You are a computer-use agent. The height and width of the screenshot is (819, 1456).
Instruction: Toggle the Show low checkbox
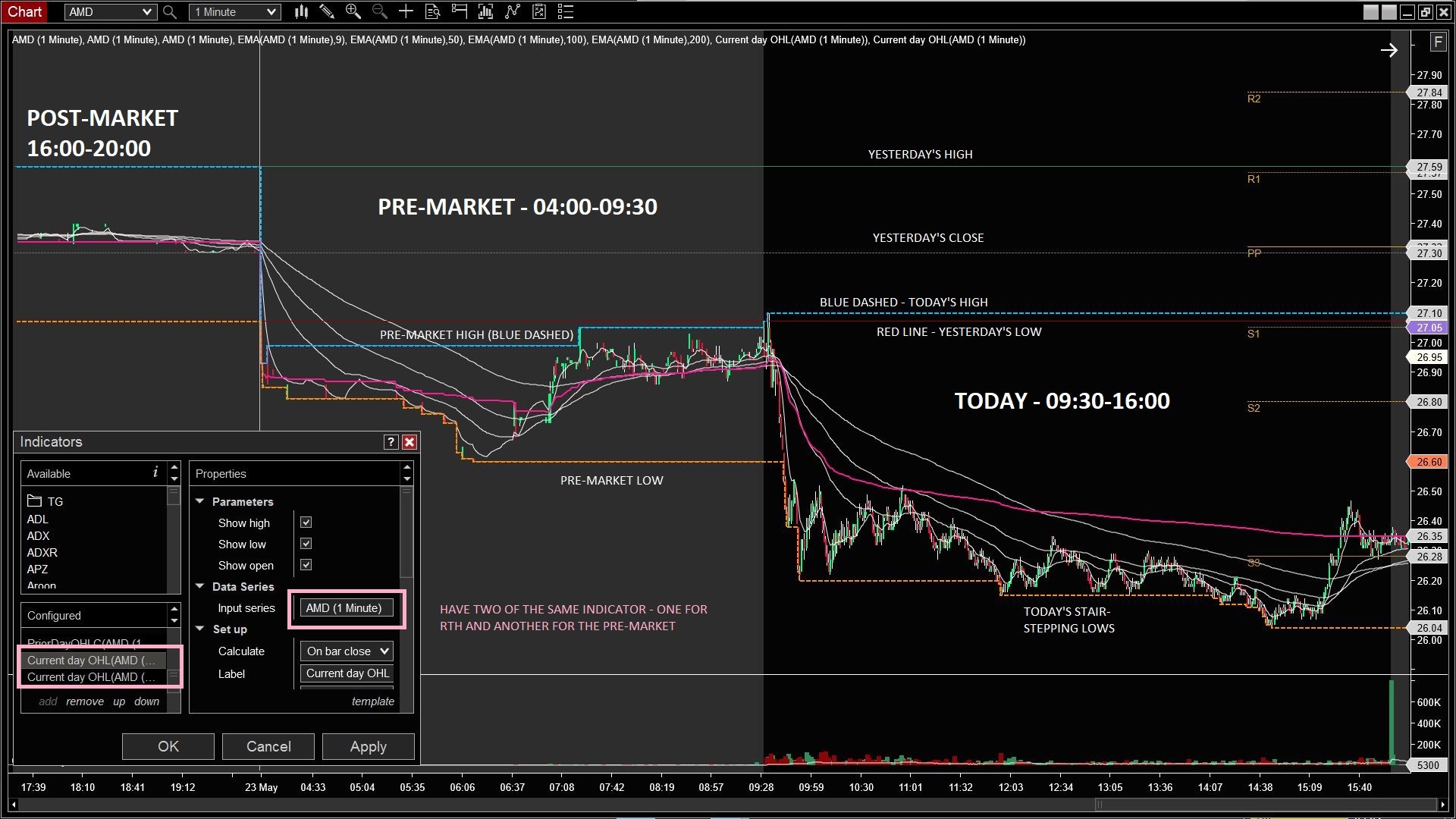[x=306, y=544]
